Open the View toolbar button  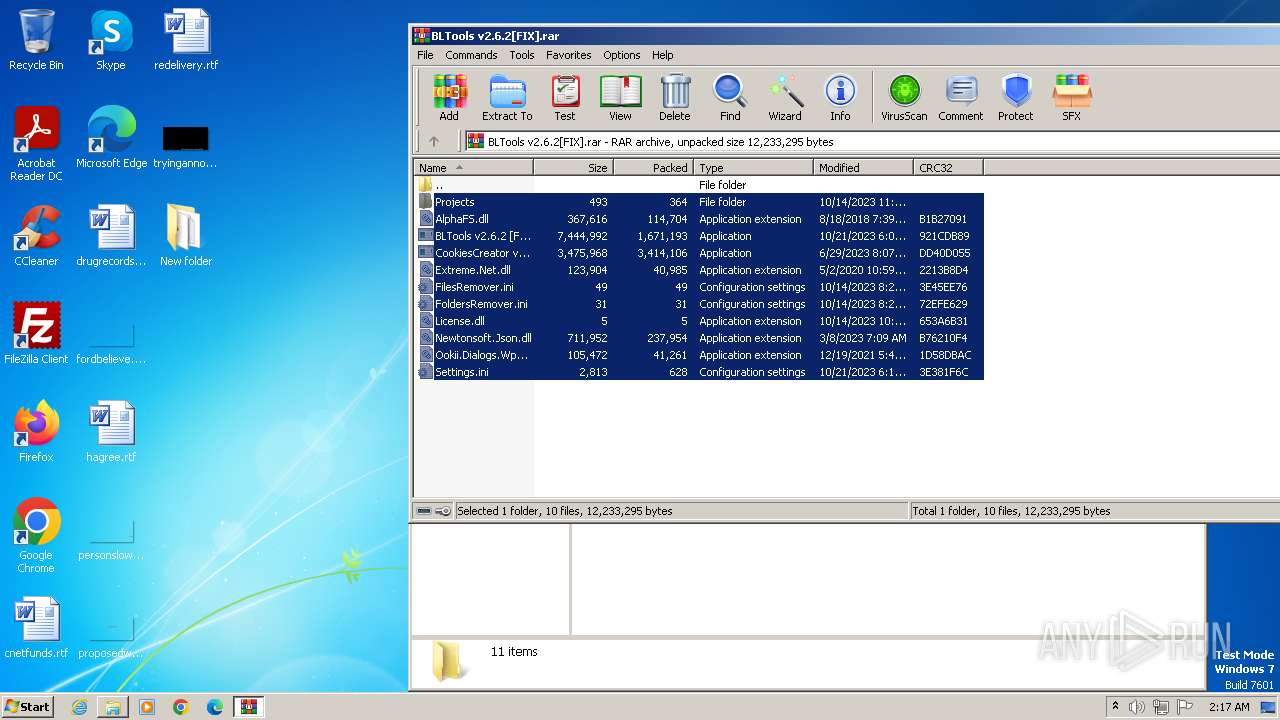click(620, 98)
